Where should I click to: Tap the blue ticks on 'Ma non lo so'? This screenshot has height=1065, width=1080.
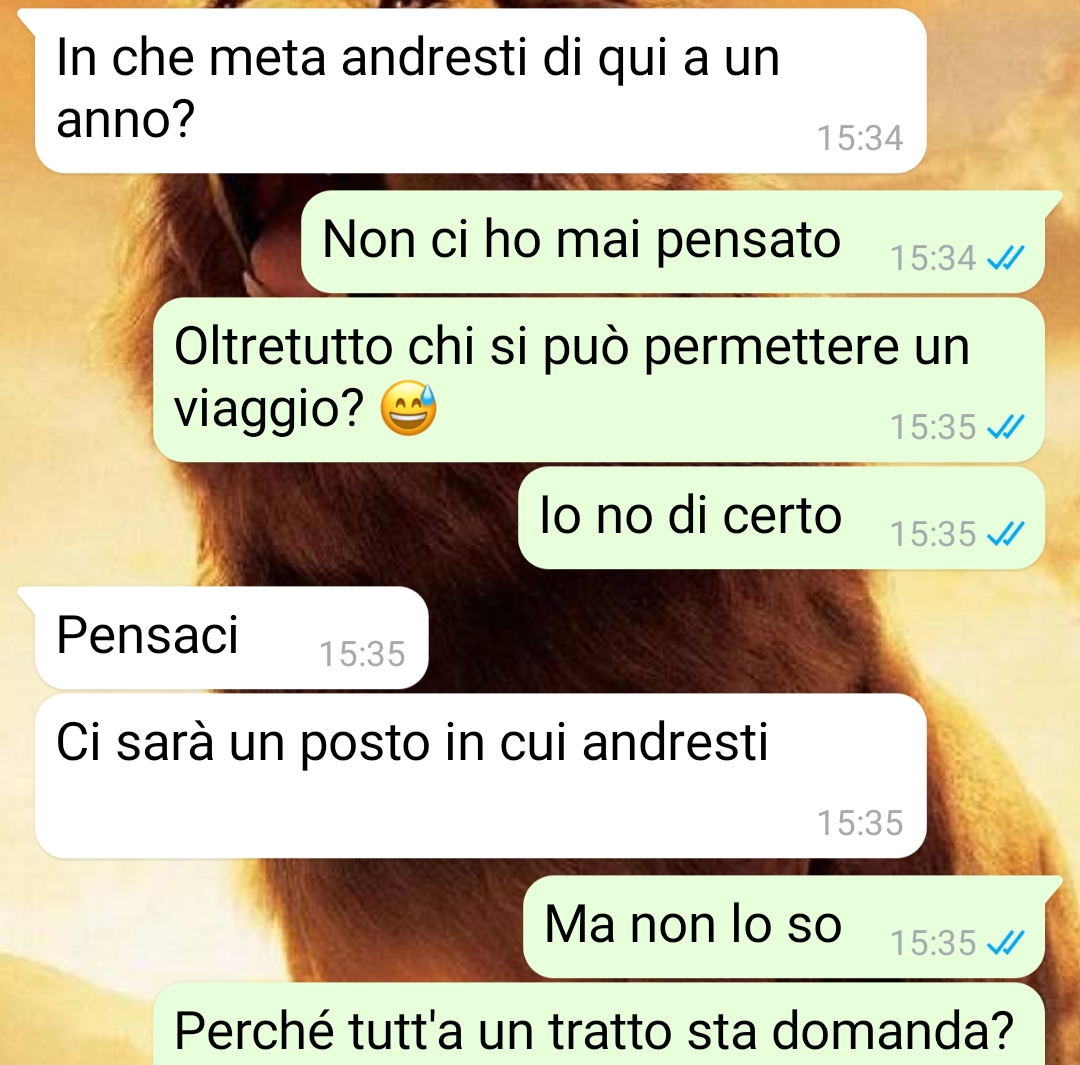(1006, 942)
